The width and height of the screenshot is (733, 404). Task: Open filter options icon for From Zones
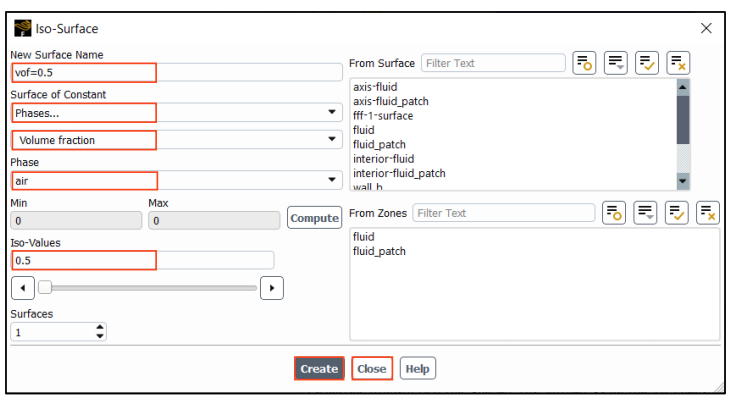click(645, 213)
